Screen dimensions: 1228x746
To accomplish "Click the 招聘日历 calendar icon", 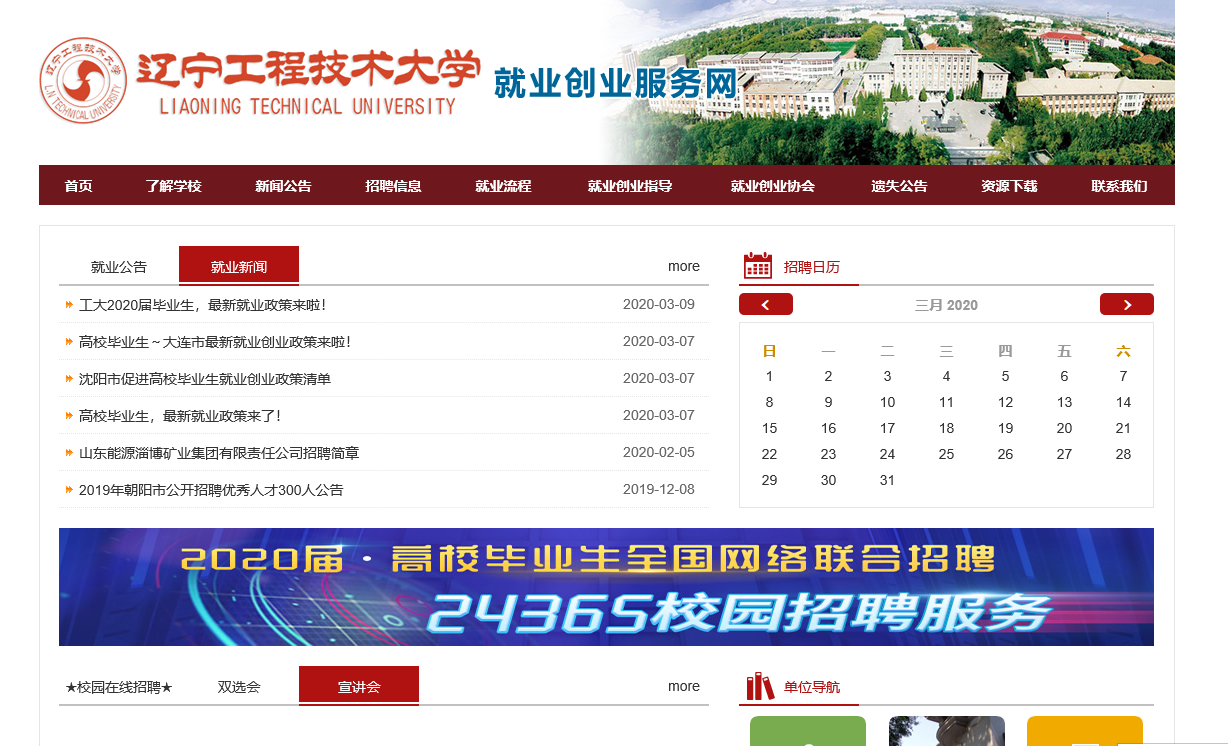I will (758, 266).
